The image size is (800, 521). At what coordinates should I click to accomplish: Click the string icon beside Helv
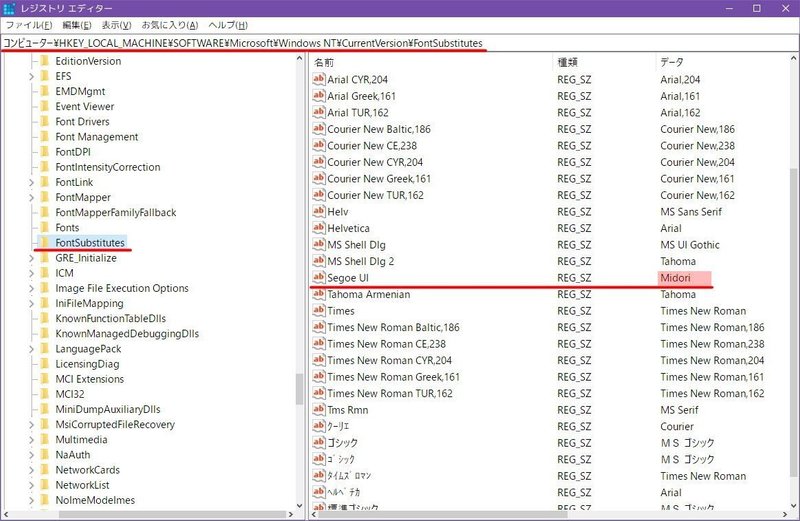[319, 211]
